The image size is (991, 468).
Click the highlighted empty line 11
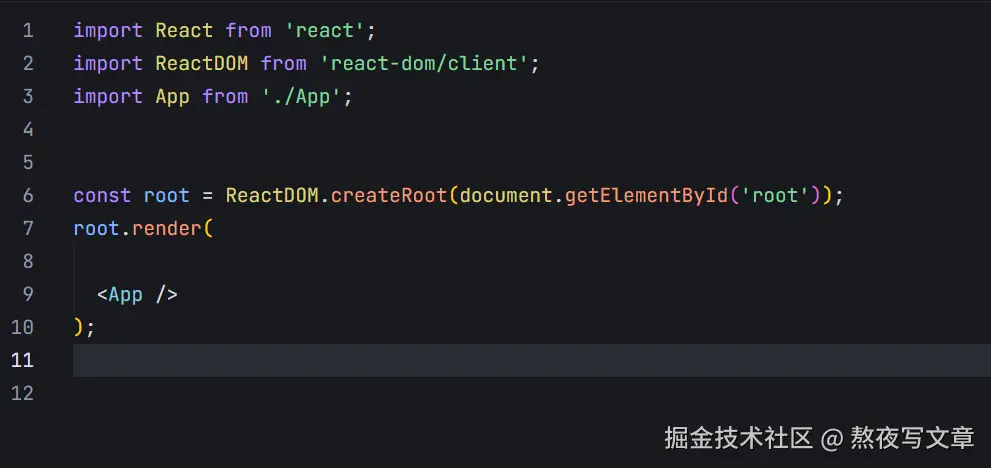(532, 360)
